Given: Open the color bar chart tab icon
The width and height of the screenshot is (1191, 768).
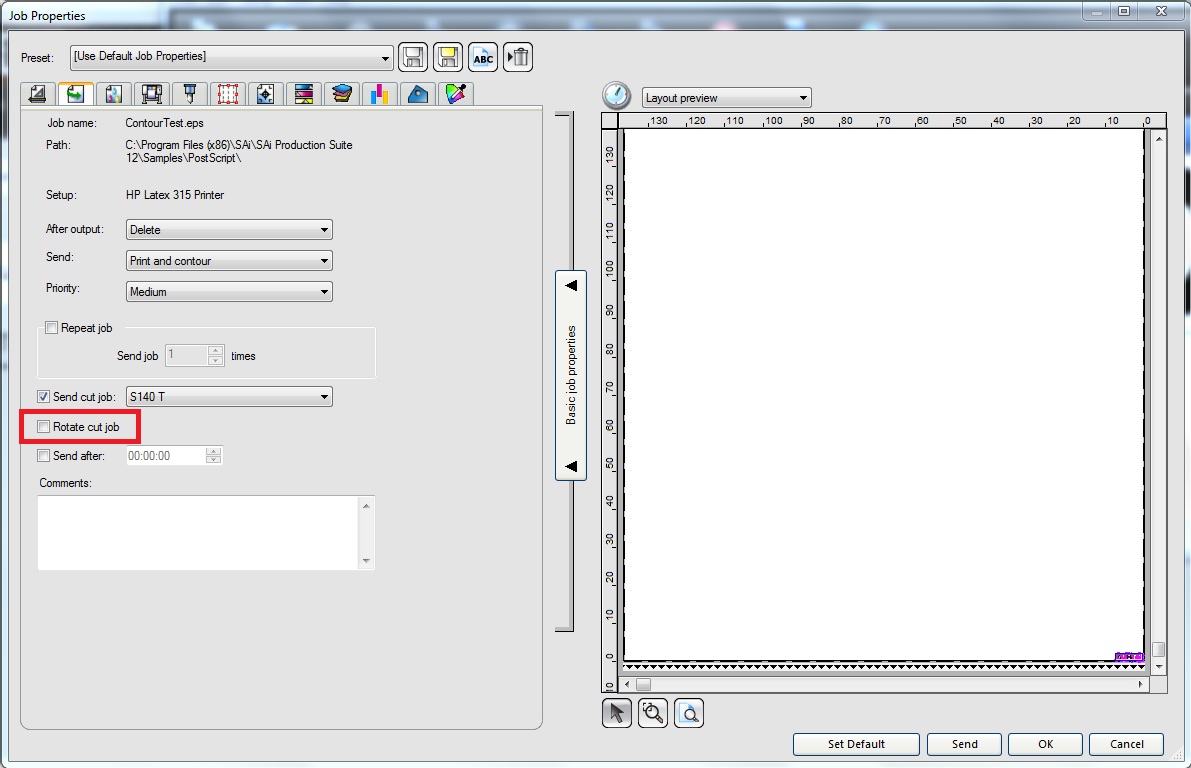Looking at the screenshot, I should tap(380, 94).
